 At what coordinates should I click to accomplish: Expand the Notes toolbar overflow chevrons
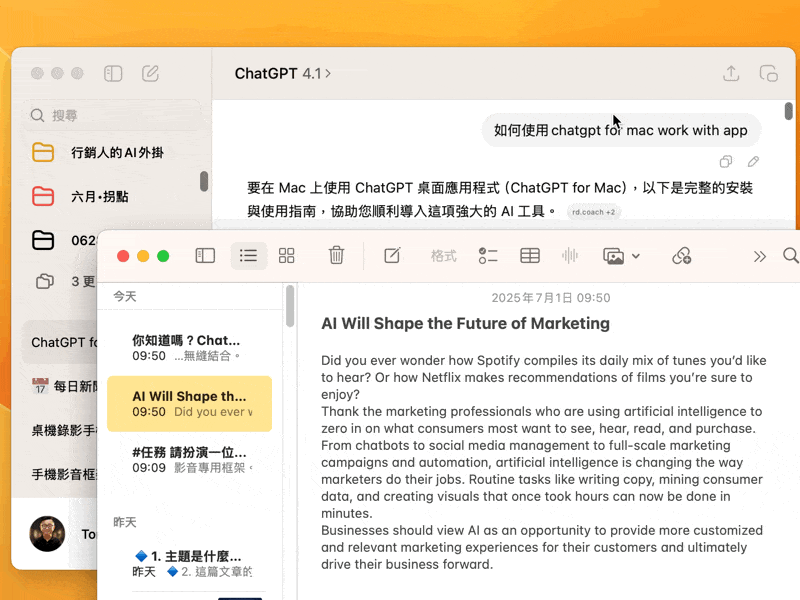coord(759,256)
